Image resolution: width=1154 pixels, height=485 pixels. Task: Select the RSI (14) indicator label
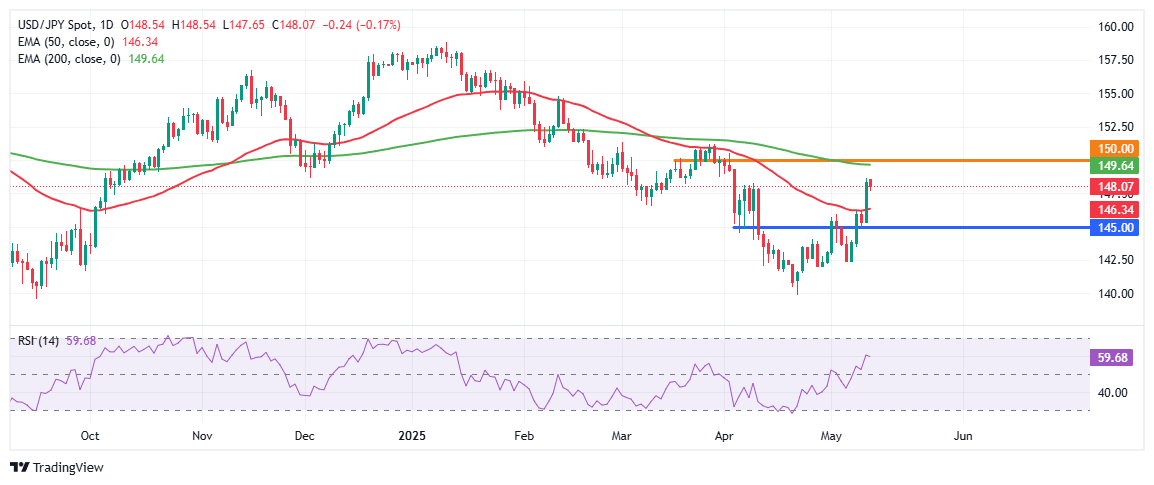(36, 341)
